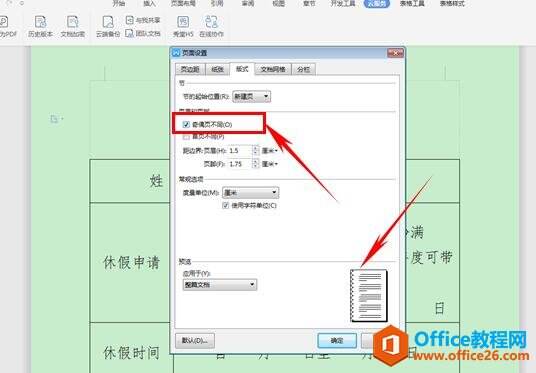Select the highlighted 云服务 ribbon tab
Screen dimensions: 536x373
pyautogui.click(x=377, y=3)
